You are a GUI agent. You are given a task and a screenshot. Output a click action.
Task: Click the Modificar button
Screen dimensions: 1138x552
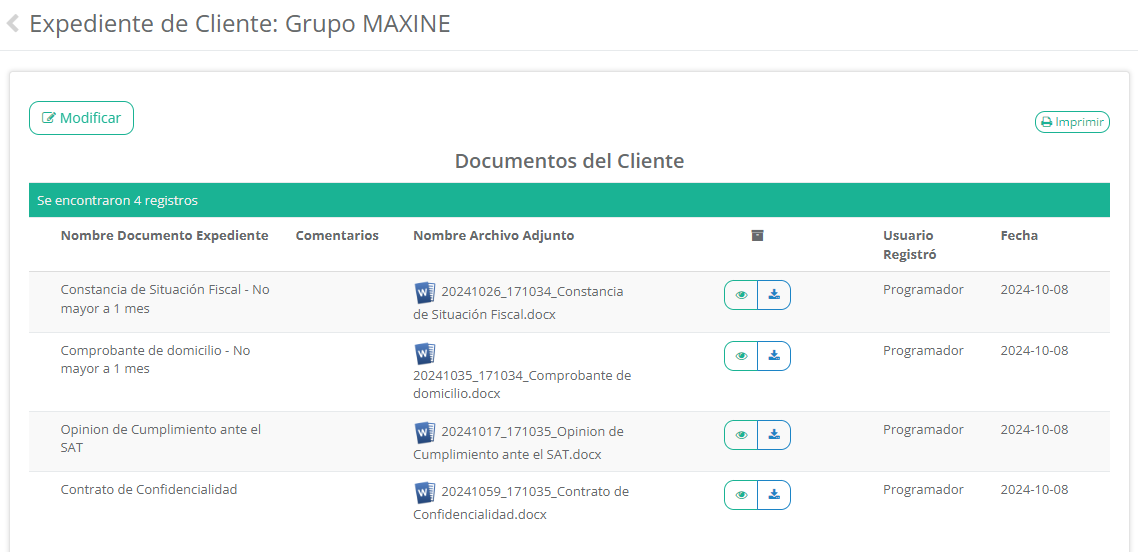pos(81,118)
